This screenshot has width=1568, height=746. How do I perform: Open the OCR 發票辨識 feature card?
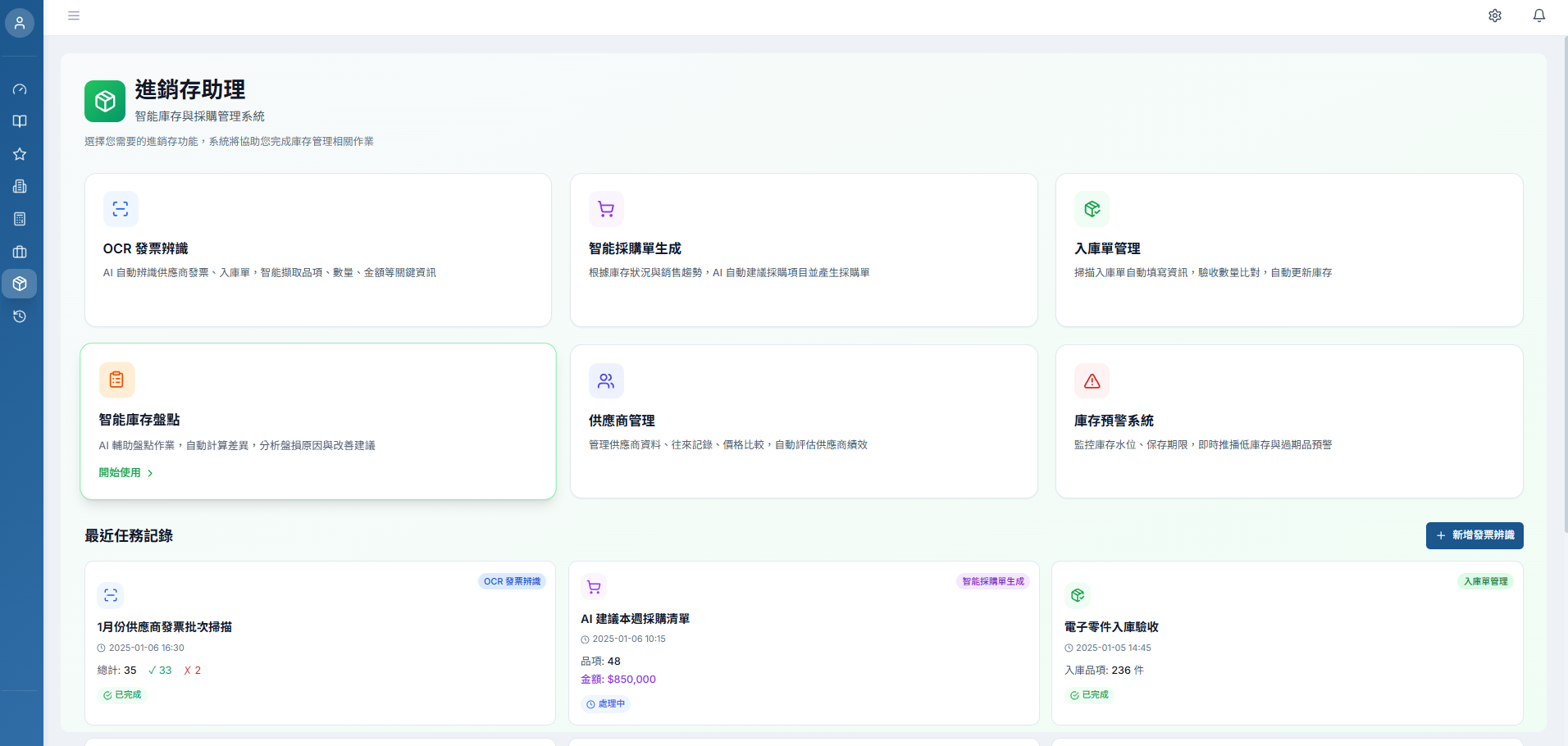coord(318,250)
